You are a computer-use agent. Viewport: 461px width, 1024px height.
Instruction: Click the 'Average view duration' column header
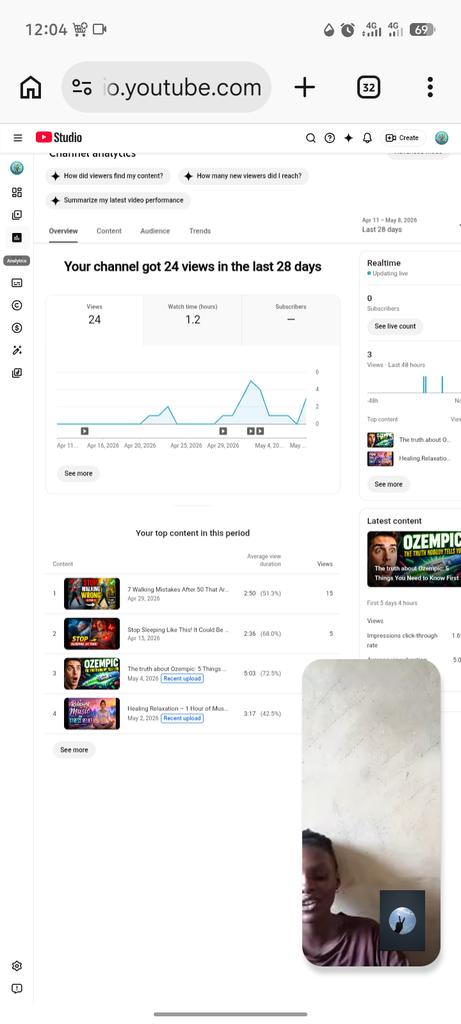coord(264,560)
